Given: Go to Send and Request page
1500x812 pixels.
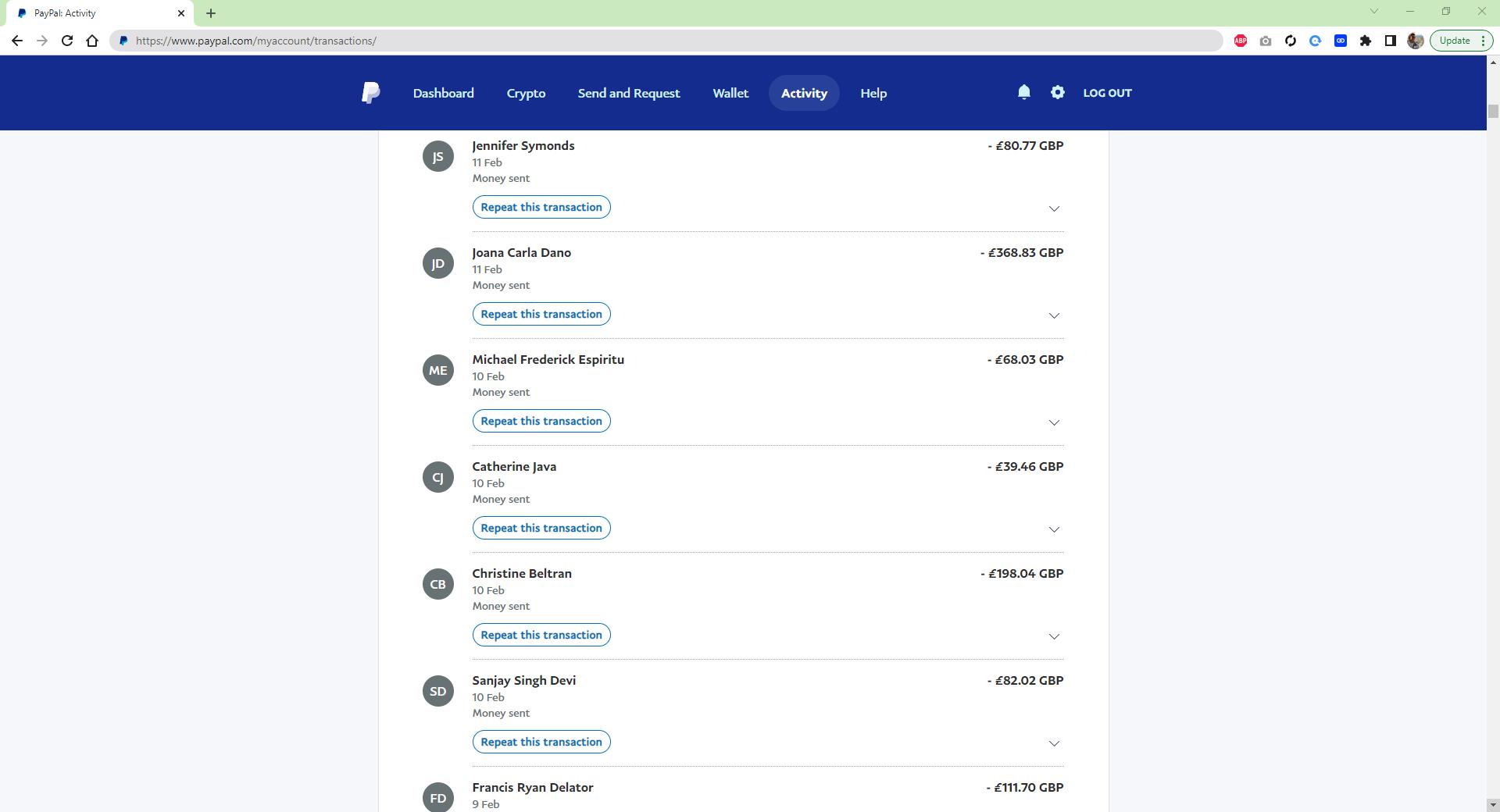Looking at the screenshot, I should pos(628,93).
